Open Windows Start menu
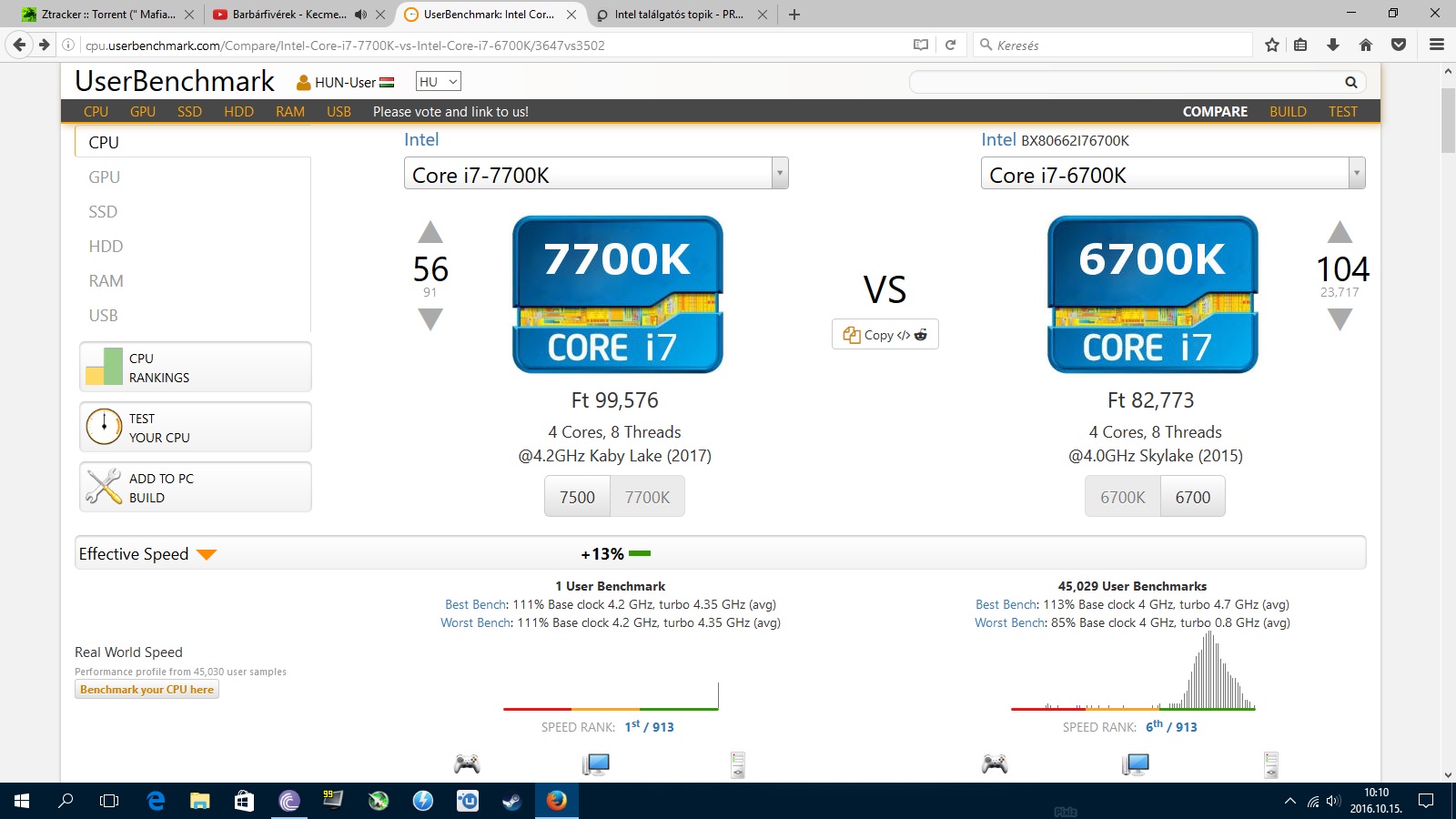Screen dimensions: 1456x819 (22, 801)
